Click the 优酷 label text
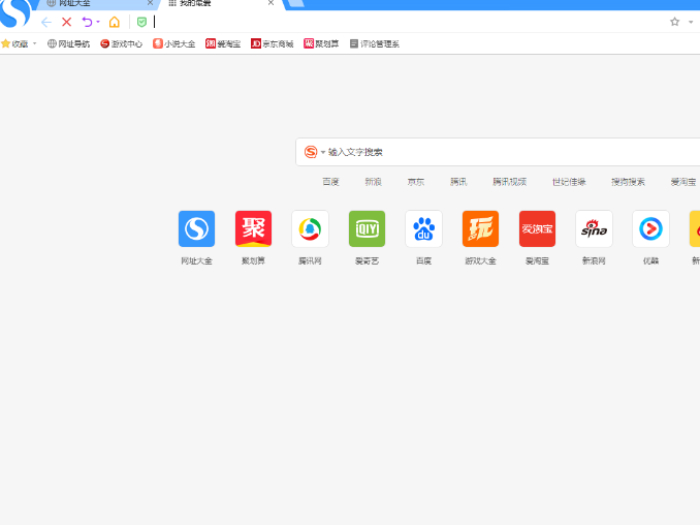The image size is (700, 525). (x=651, y=261)
